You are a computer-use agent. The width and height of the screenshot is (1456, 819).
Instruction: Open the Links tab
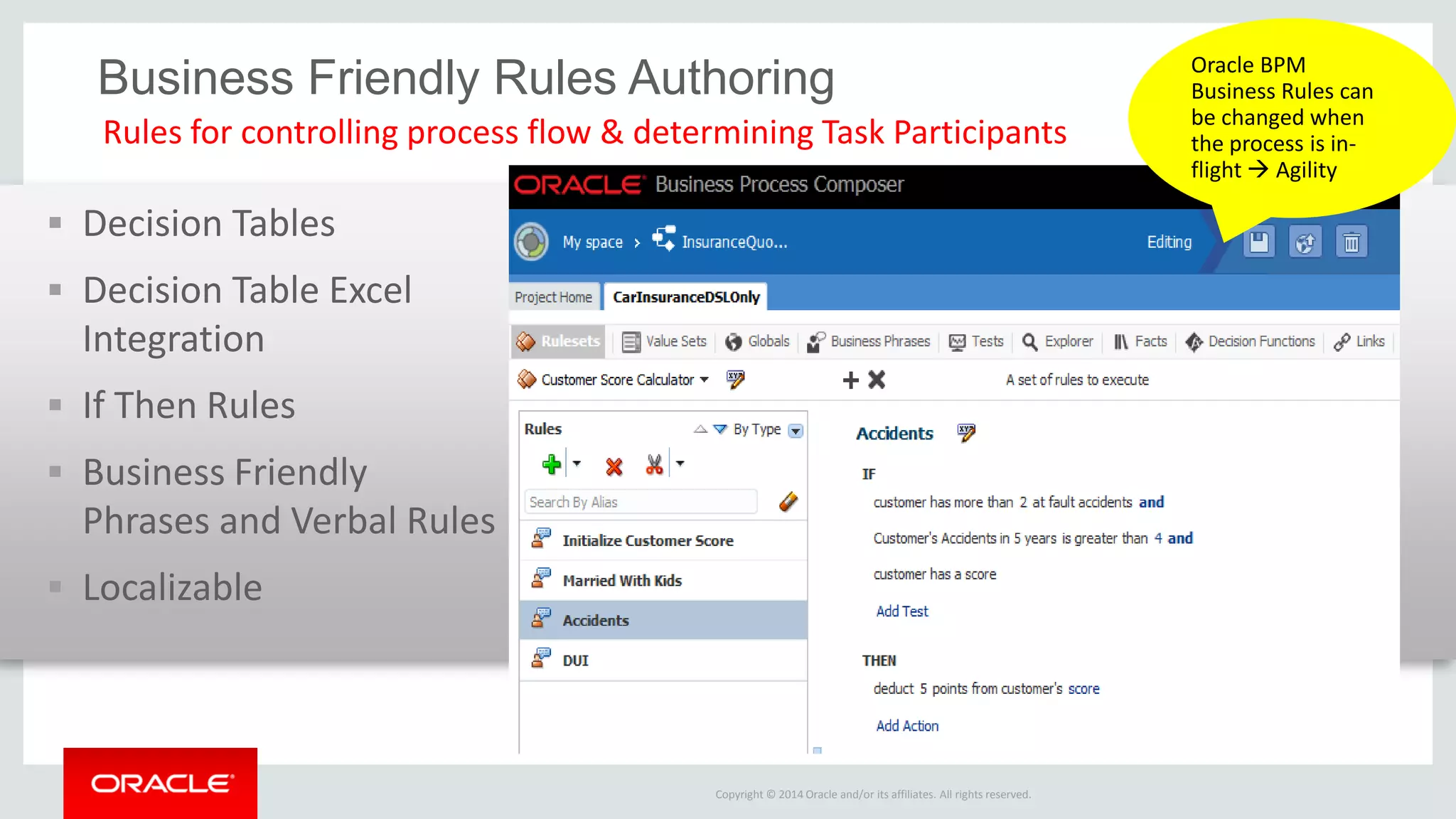click(x=1359, y=341)
